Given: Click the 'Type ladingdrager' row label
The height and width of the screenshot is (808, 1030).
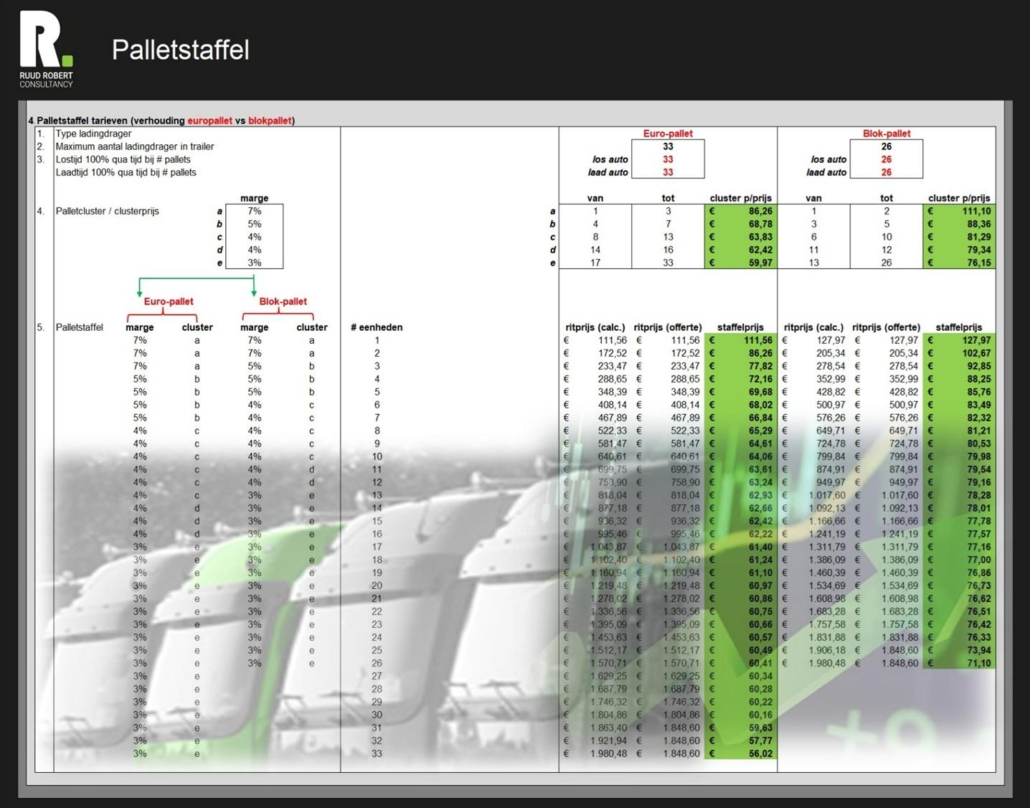Looking at the screenshot, I should [x=93, y=133].
